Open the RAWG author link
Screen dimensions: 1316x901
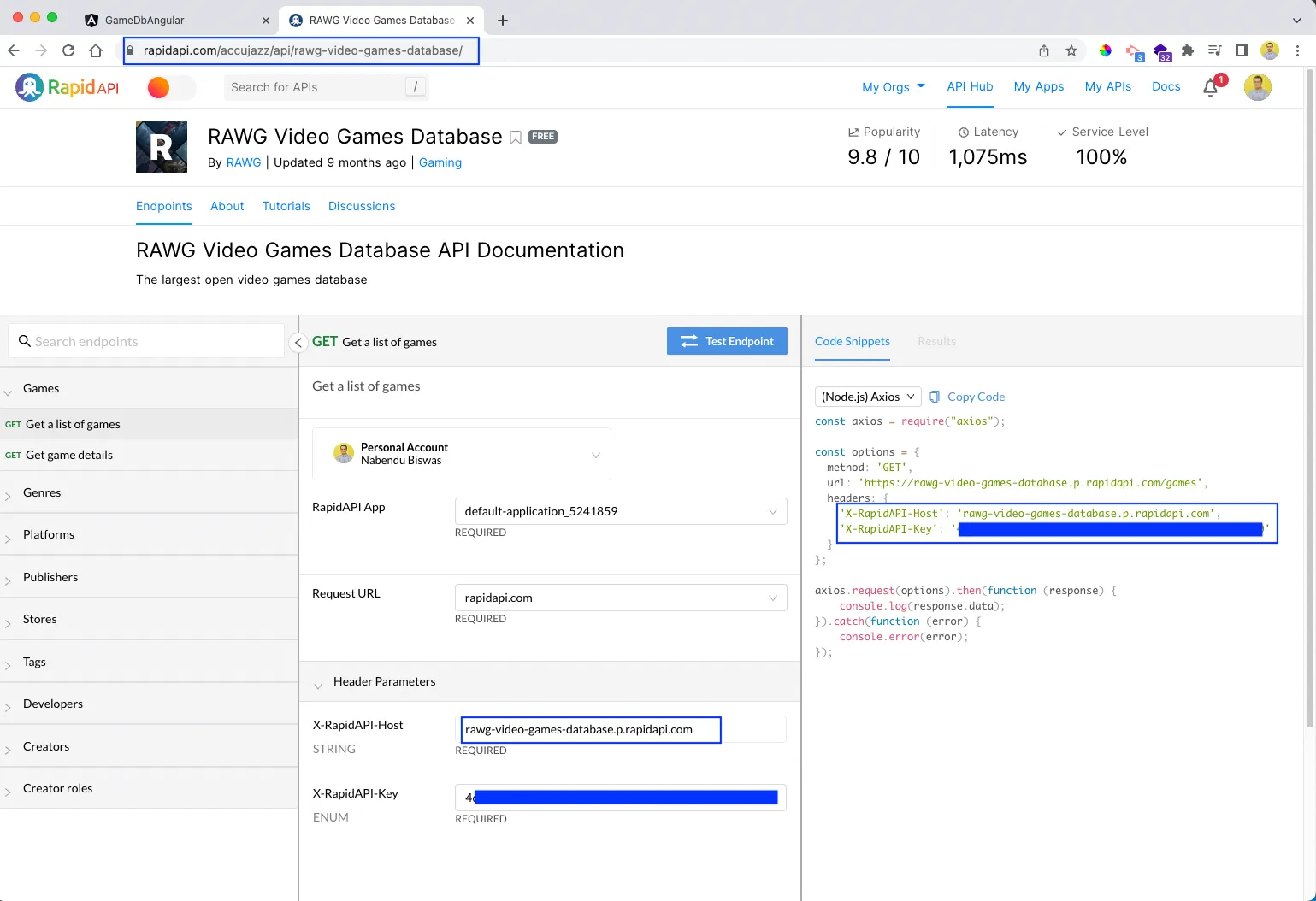244,162
